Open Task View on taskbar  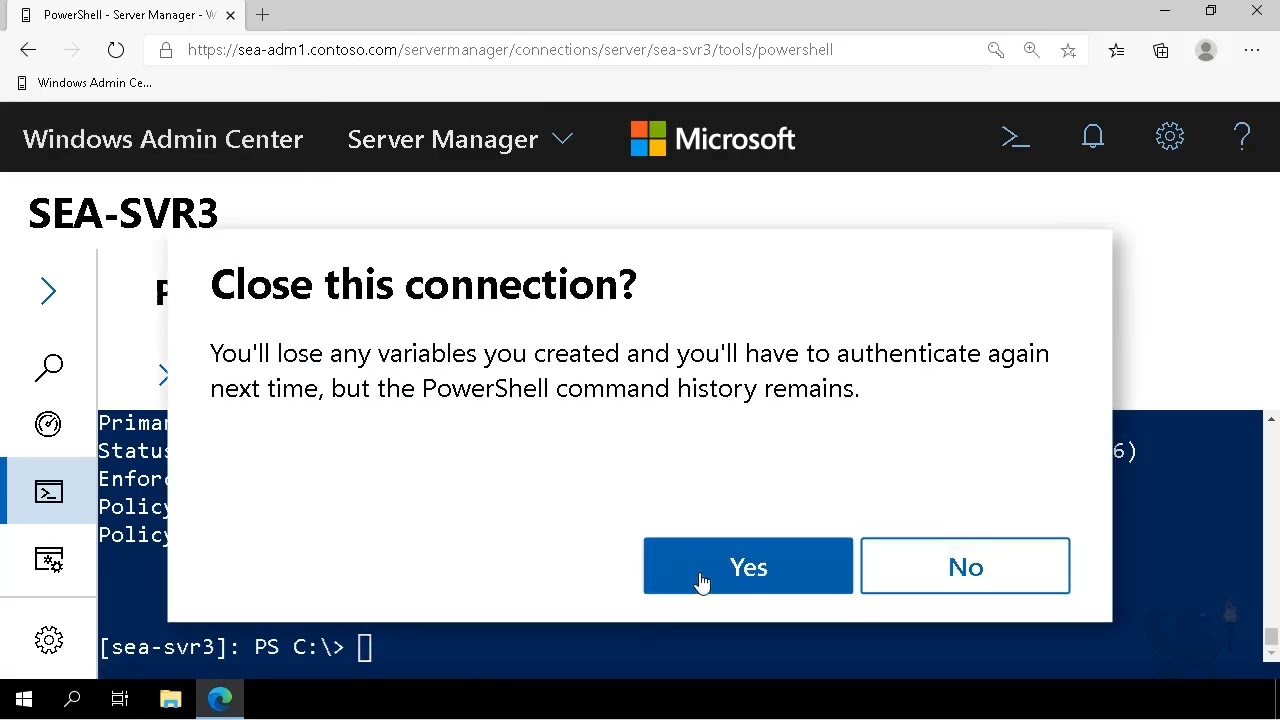[120, 699]
